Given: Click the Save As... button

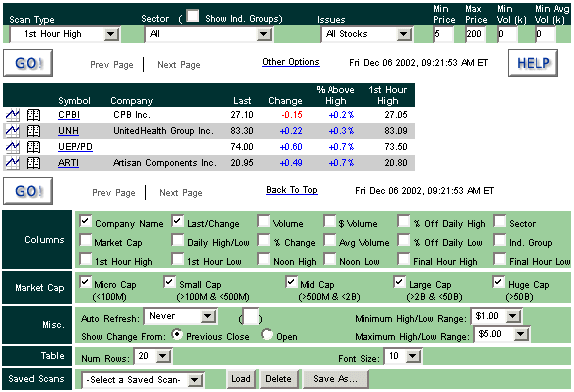Looking at the screenshot, I should coord(335,379).
